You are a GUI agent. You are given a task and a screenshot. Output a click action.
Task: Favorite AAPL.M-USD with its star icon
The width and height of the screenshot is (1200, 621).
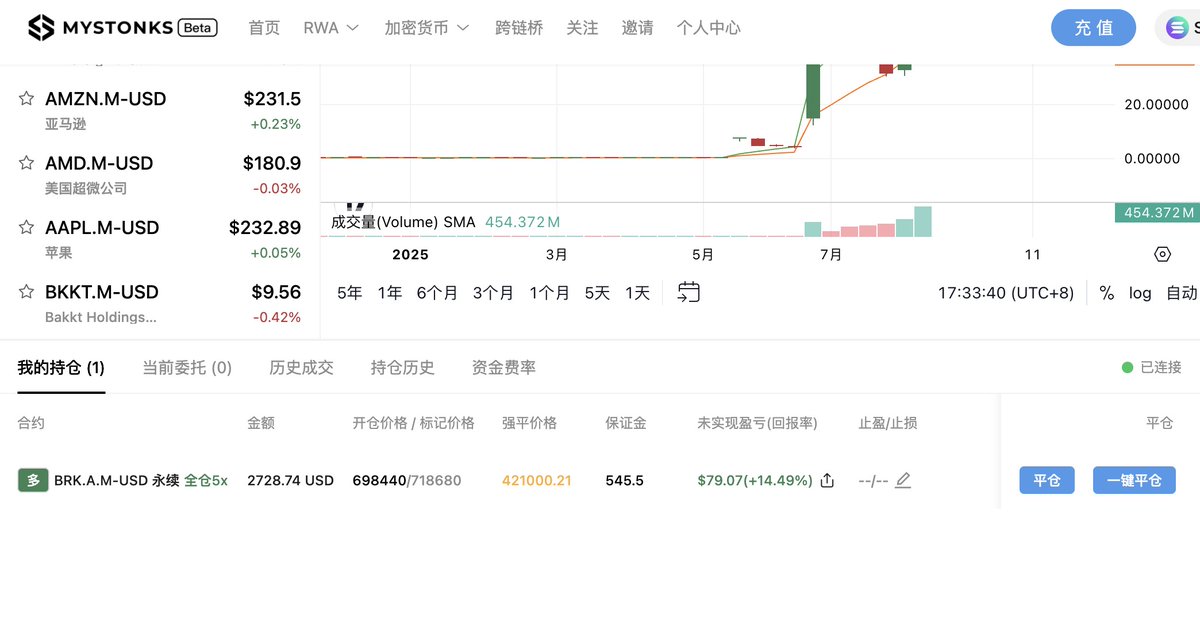click(27, 228)
